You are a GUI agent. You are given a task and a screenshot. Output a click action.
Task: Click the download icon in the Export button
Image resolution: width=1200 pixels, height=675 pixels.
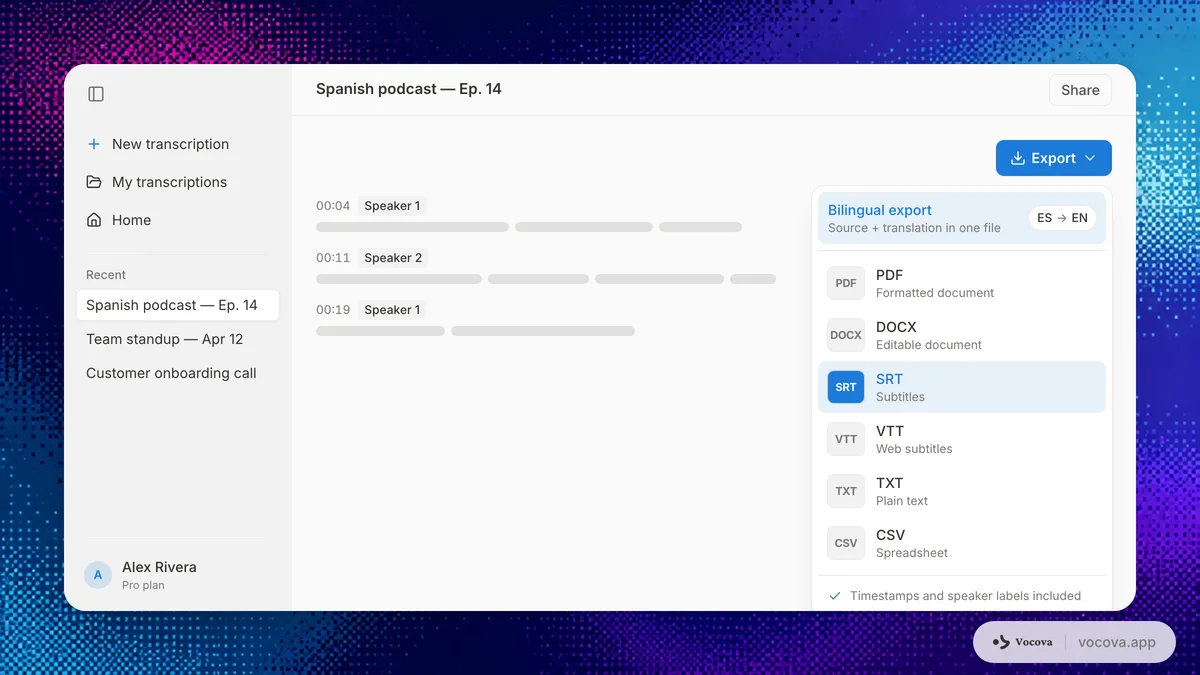point(1018,158)
